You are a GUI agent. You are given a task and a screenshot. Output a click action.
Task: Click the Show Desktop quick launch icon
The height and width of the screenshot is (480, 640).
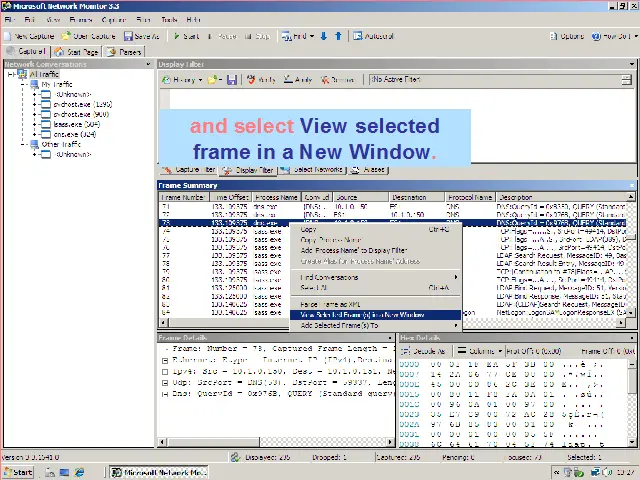(64, 472)
